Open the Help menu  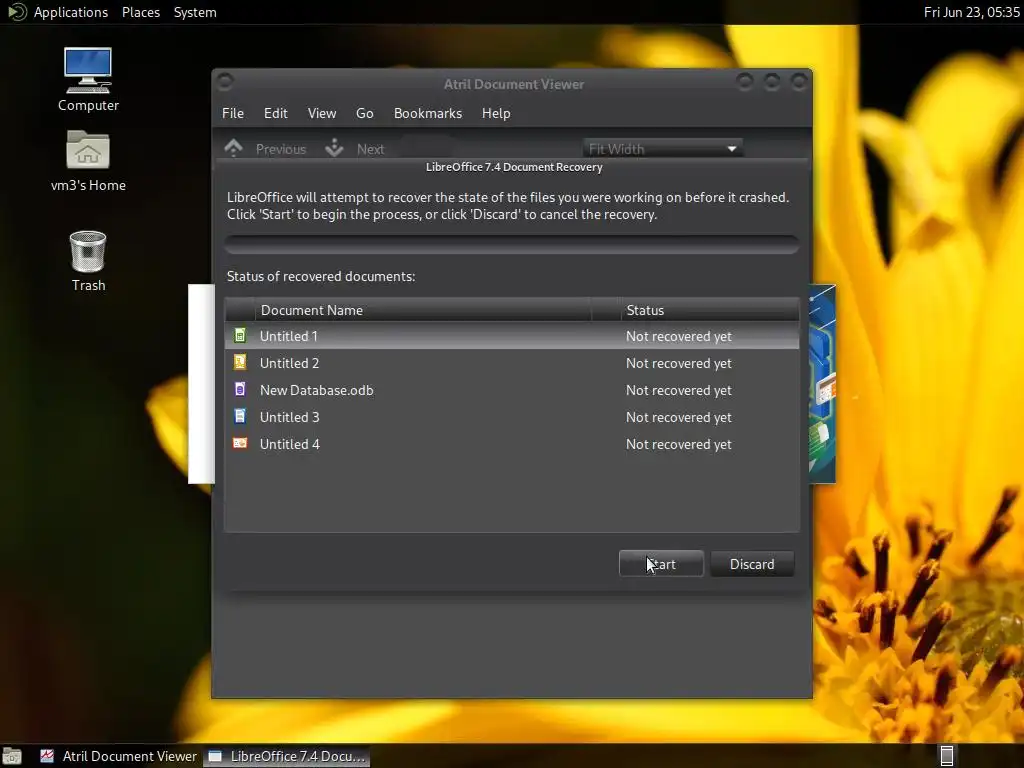(496, 113)
